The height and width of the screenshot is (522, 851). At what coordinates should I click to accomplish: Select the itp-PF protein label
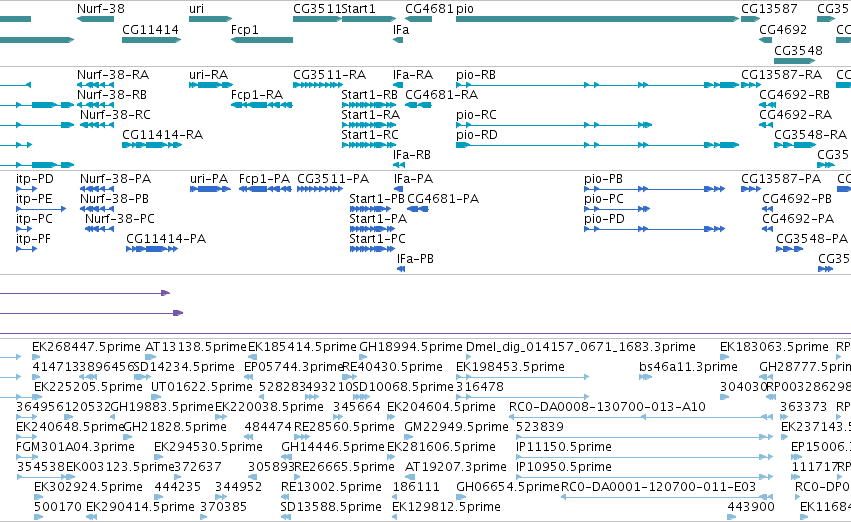(34, 239)
